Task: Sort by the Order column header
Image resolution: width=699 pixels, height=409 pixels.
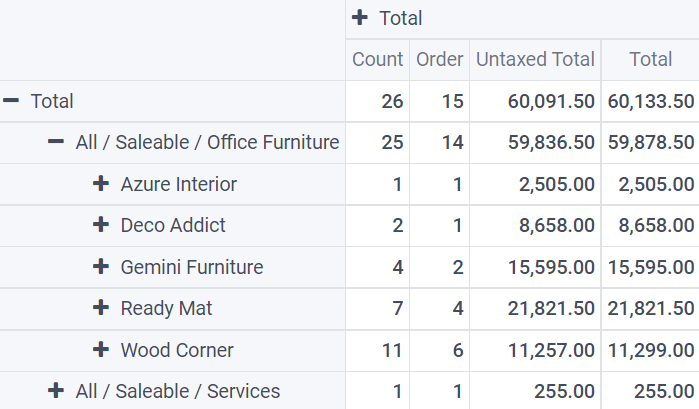Action: pyautogui.click(x=439, y=60)
